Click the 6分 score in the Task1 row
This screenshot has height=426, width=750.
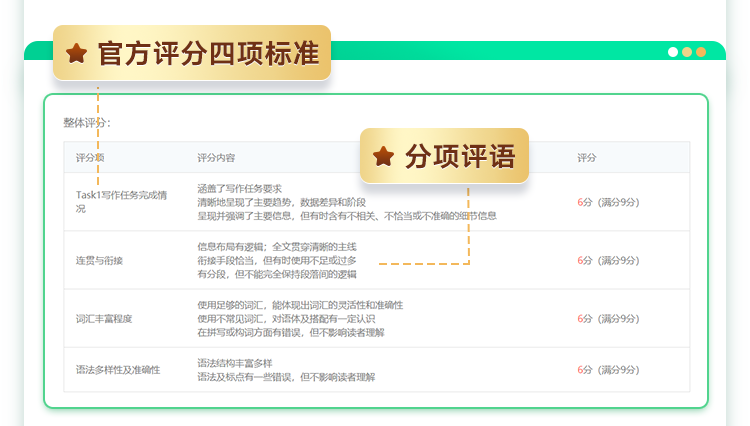[x=585, y=202]
